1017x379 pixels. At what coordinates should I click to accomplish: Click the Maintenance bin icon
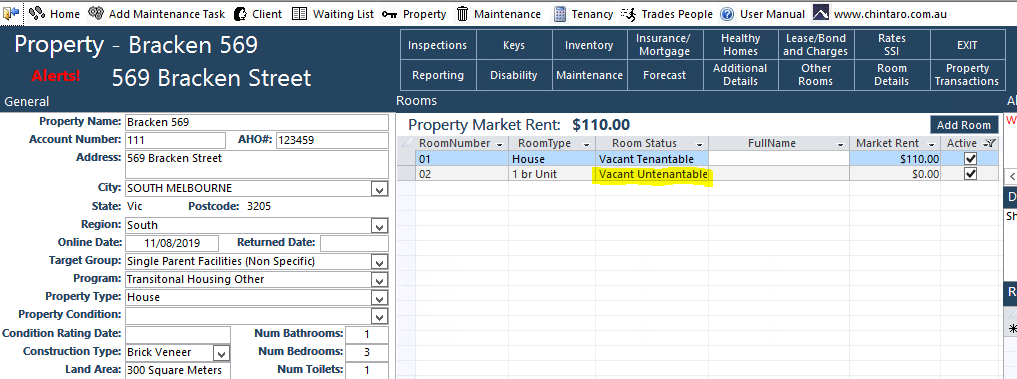462,13
